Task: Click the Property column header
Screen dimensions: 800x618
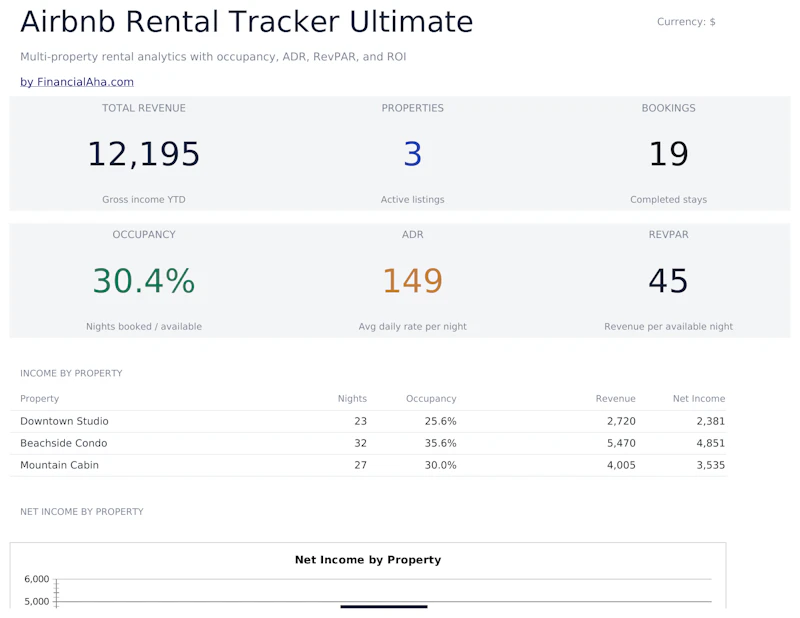Action: point(40,399)
